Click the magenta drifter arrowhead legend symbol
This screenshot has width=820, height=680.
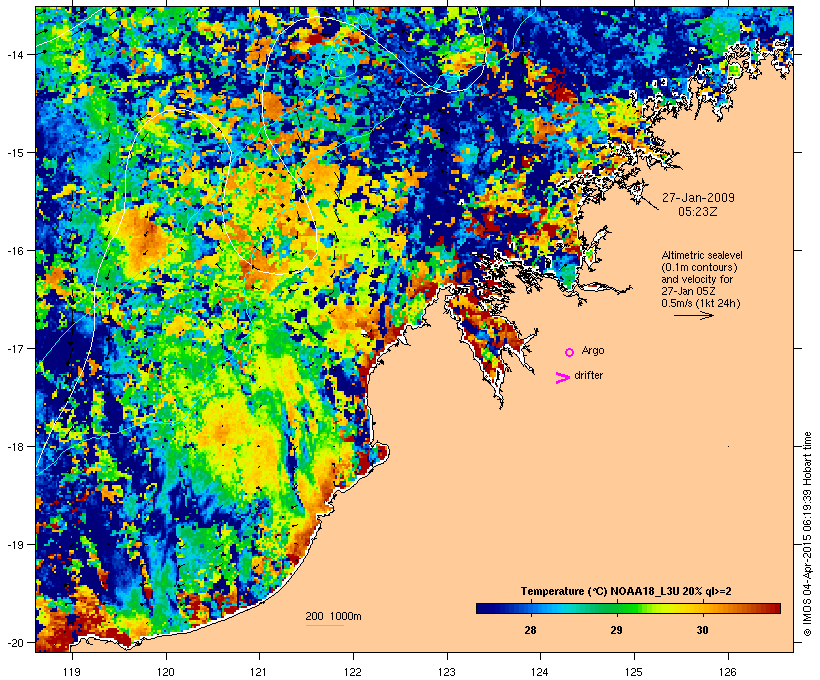[562, 378]
